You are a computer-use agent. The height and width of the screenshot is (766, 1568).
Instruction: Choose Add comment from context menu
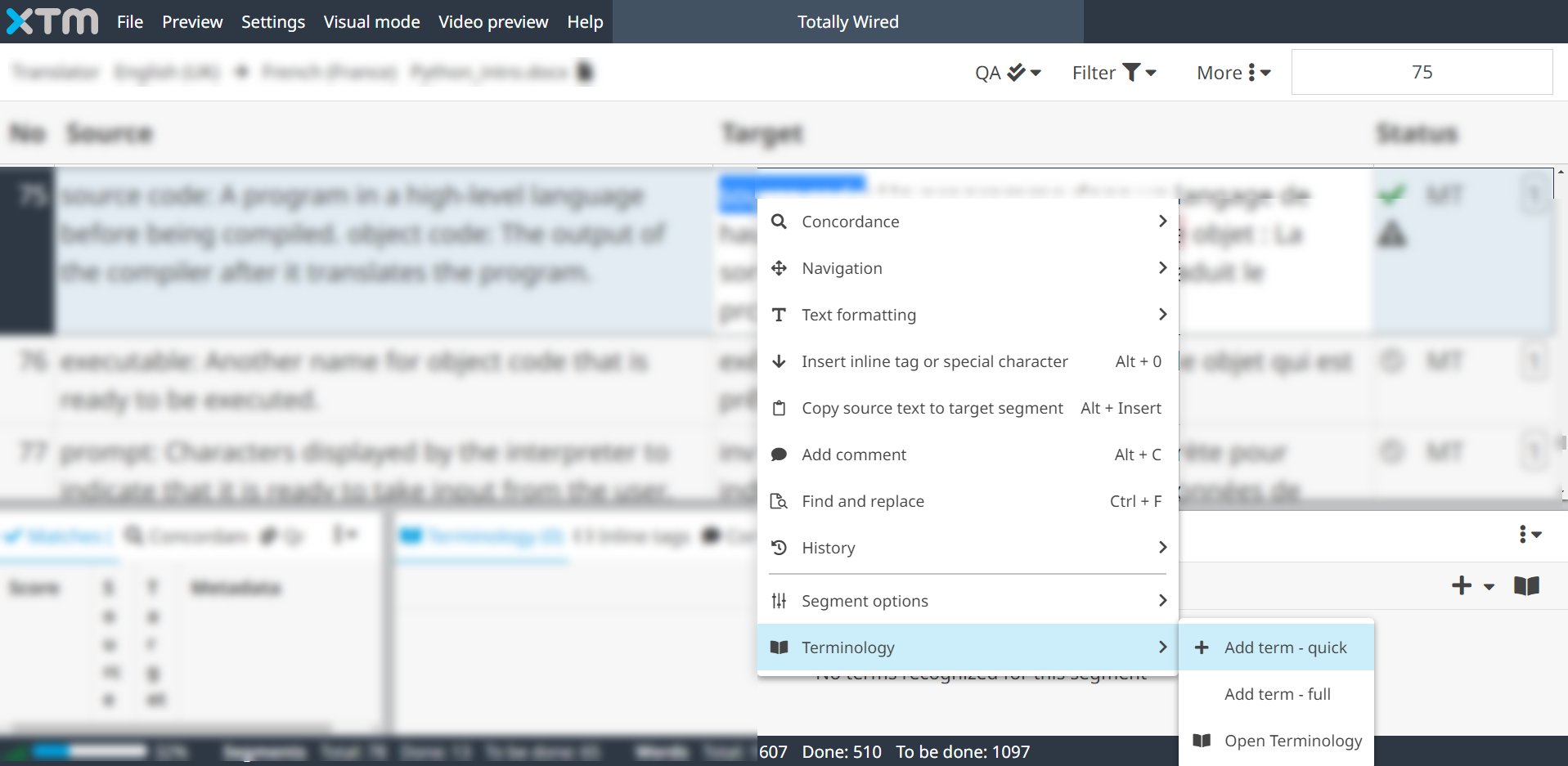(x=968, y=455)
